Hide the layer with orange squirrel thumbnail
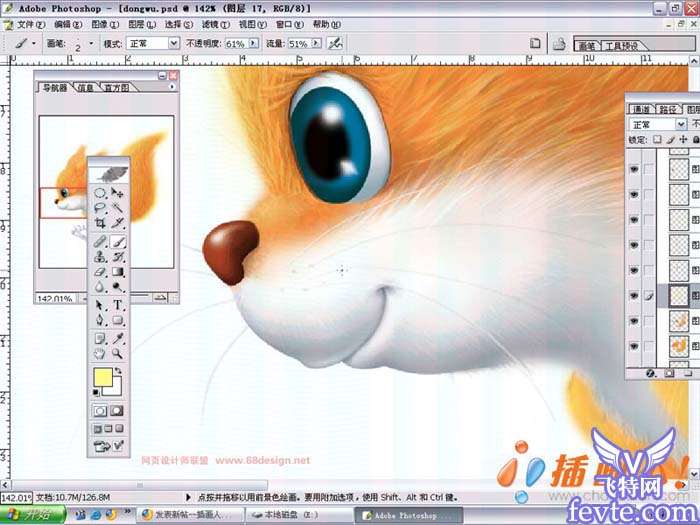Viewport: 700px width, 525px height. tap(634, 346)
